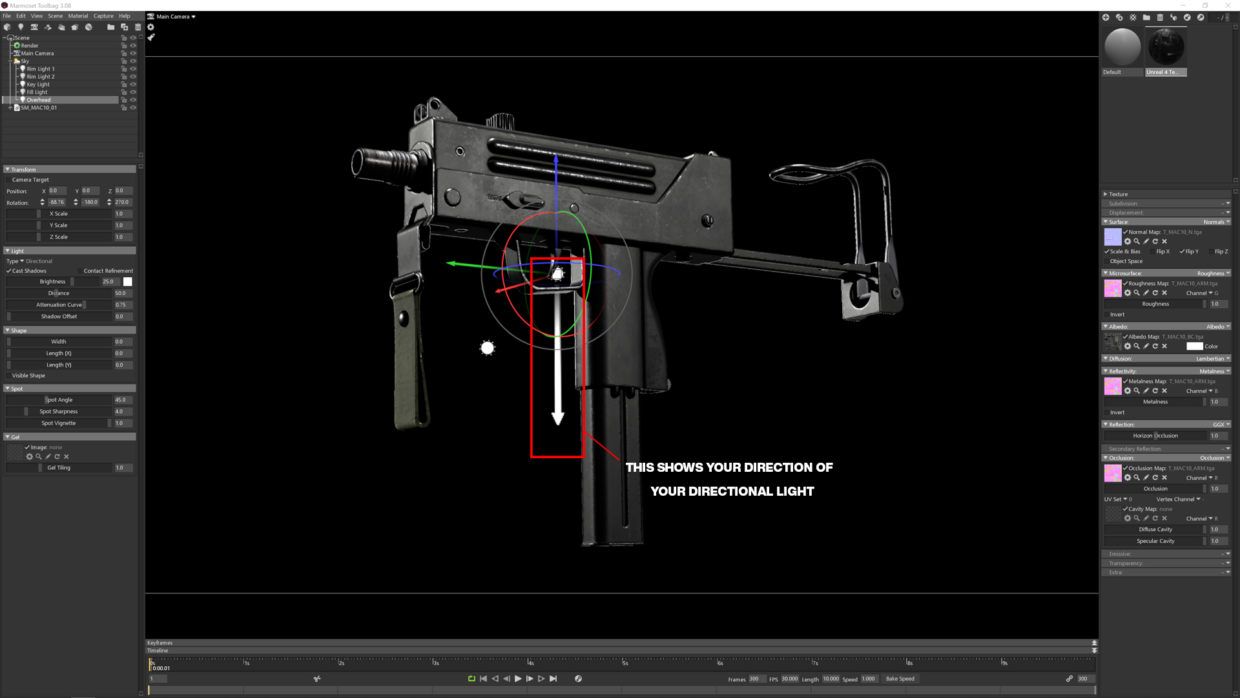
Task: Hide the Key Light with its eye toggle
Action: tap(131, 84)
